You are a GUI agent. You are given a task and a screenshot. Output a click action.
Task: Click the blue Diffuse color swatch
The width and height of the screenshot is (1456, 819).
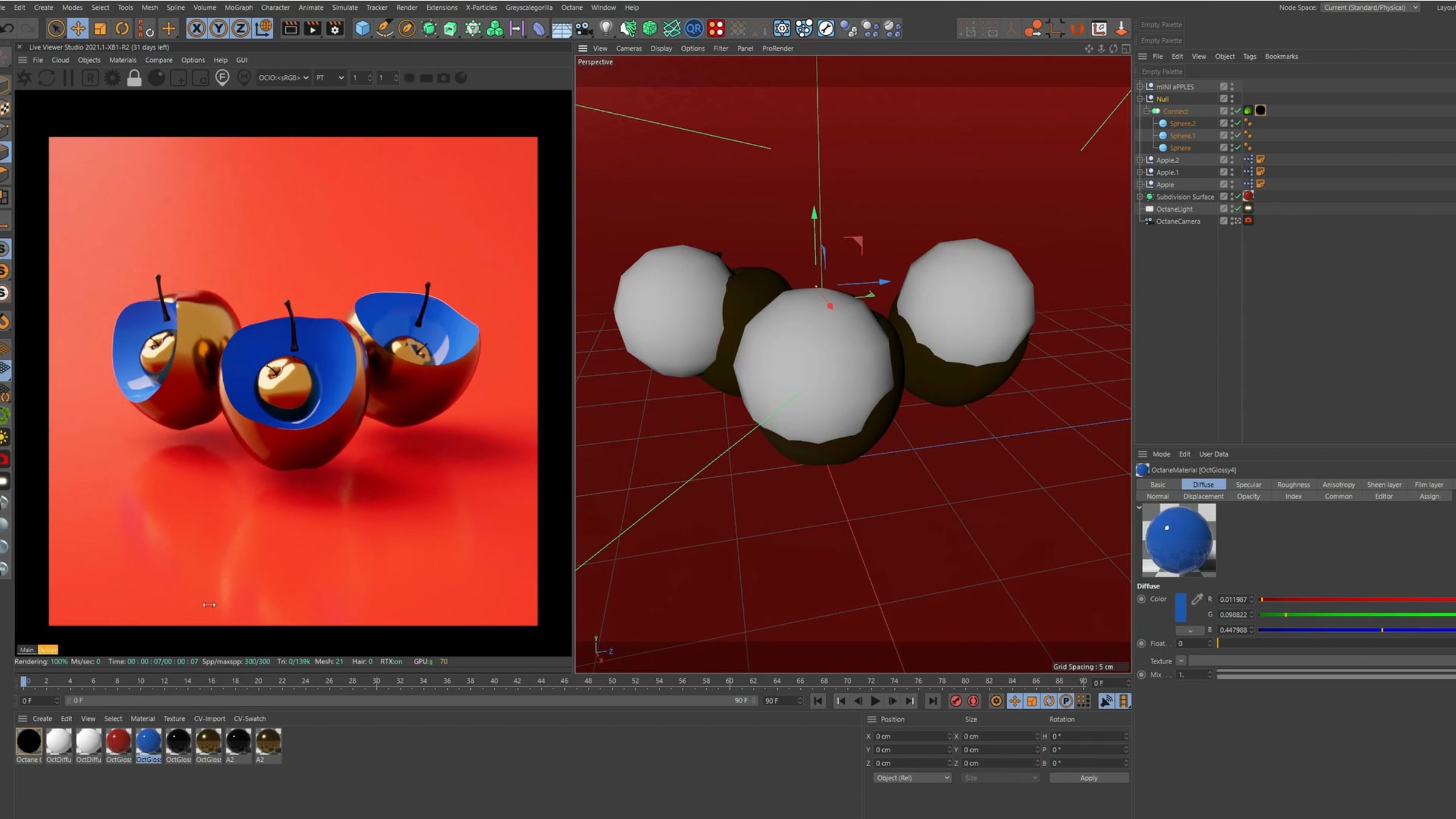coord(1181,607)
